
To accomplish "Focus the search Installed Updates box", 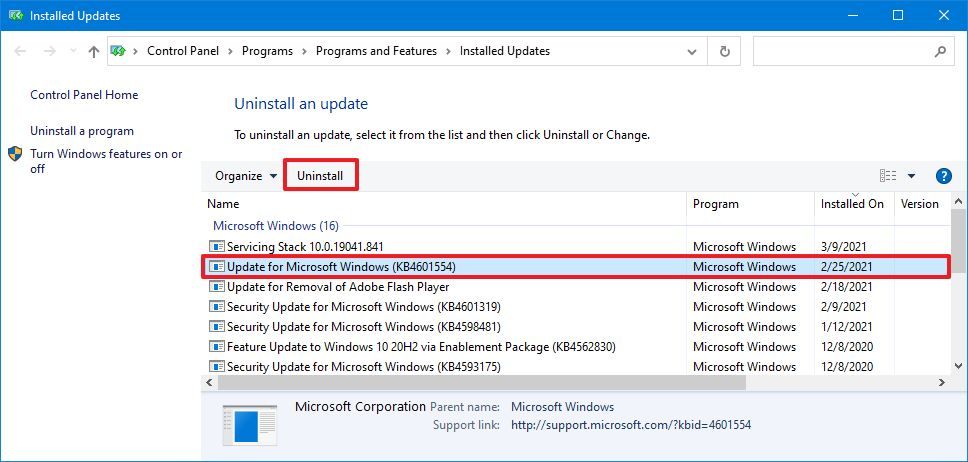I will [853, 51].
